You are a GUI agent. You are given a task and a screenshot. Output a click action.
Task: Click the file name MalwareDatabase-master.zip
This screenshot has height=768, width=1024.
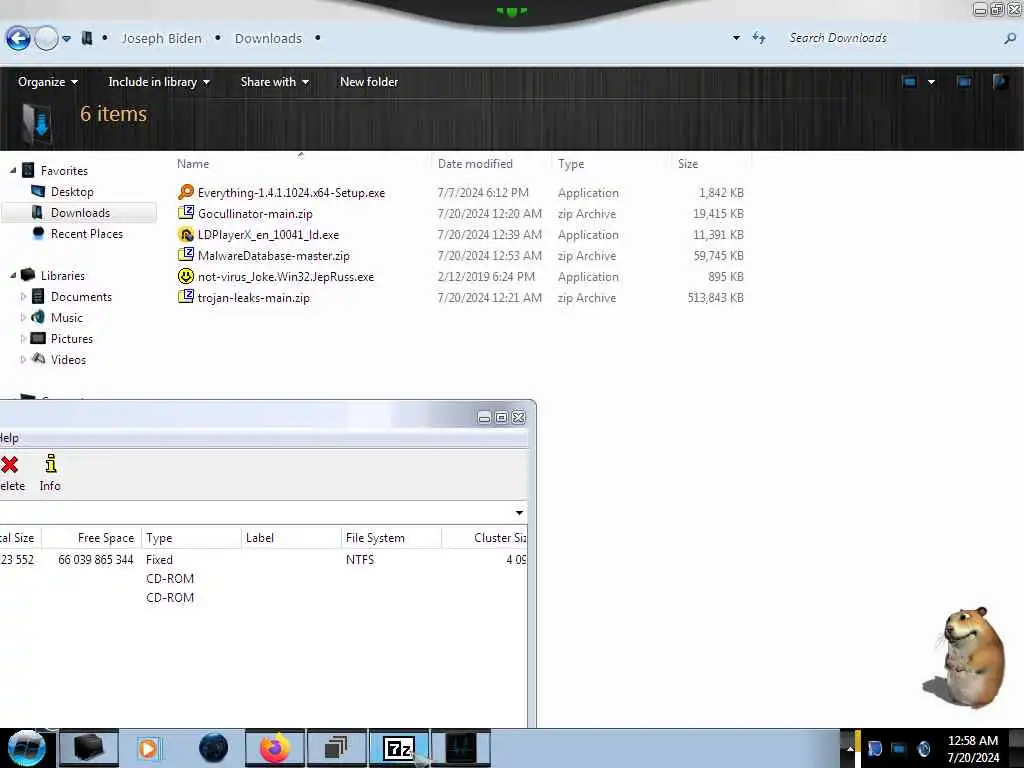tap(274, 255)
